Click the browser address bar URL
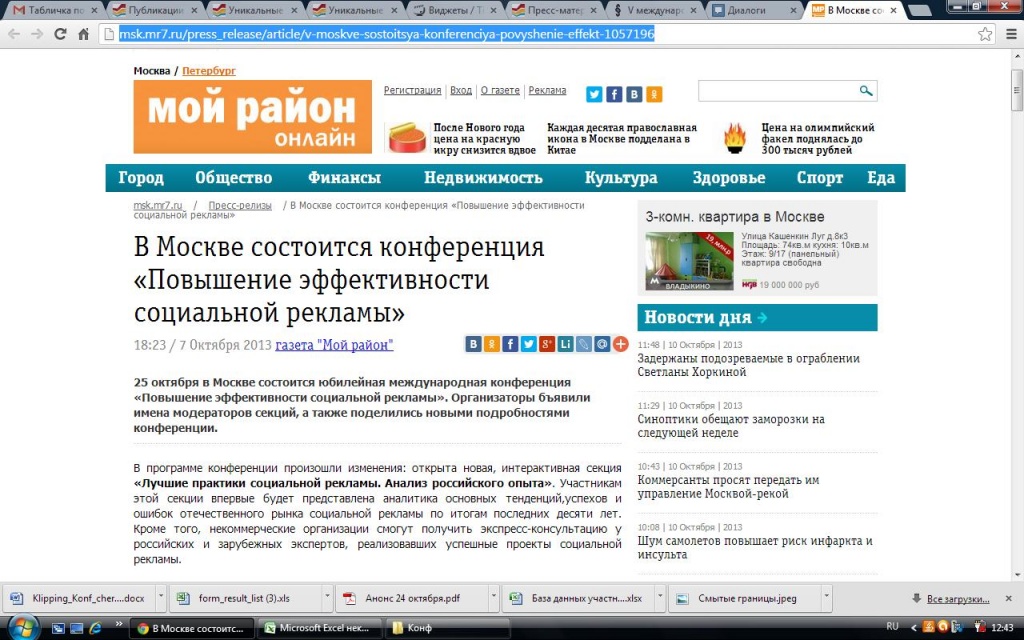Image resolution: width=1024 pixels, height=640 pixels. tap(386, 34)
